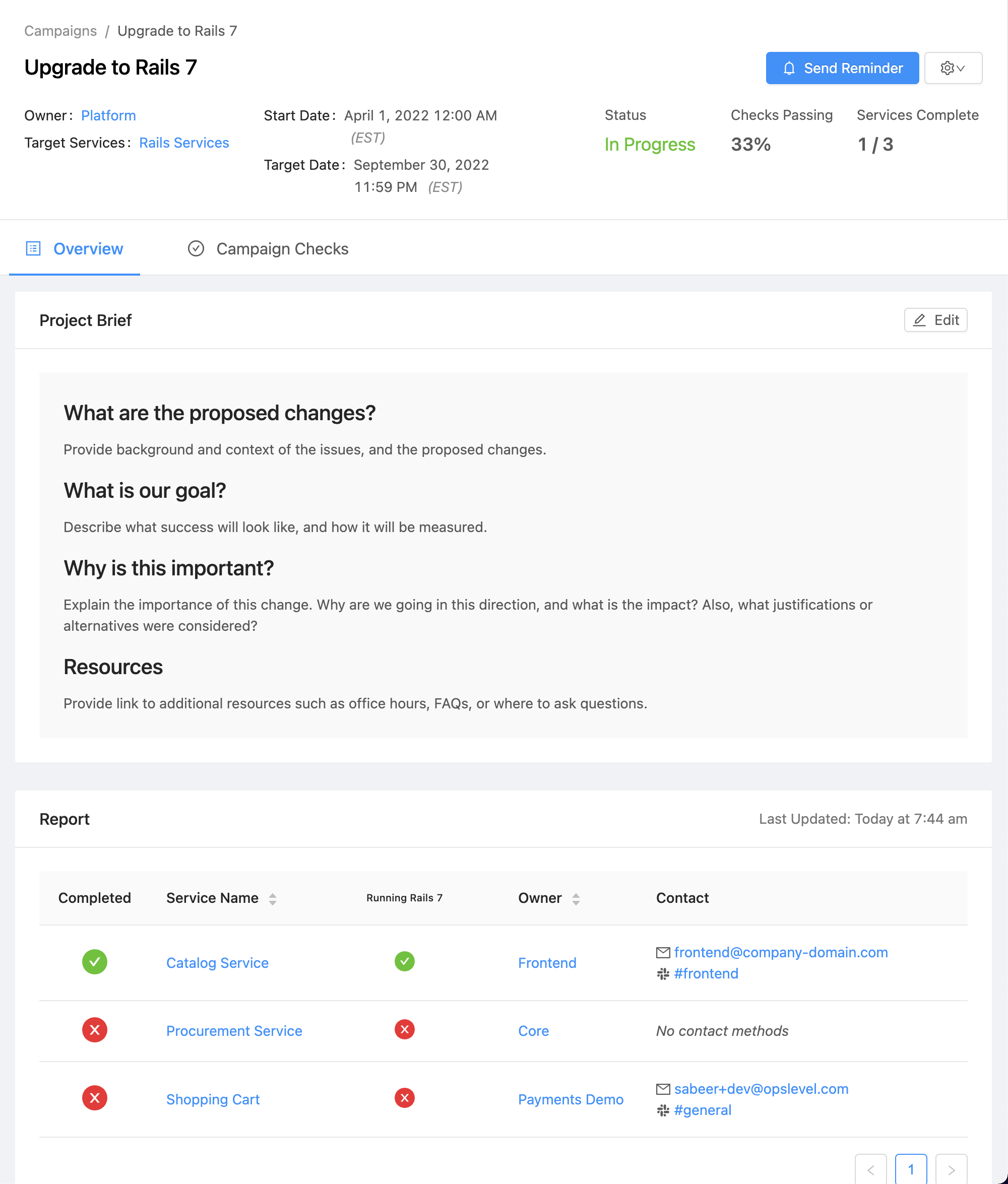Open Shopping Cart service link
Viewport: 1008px width, 1184px height.
coord(213,1099)
